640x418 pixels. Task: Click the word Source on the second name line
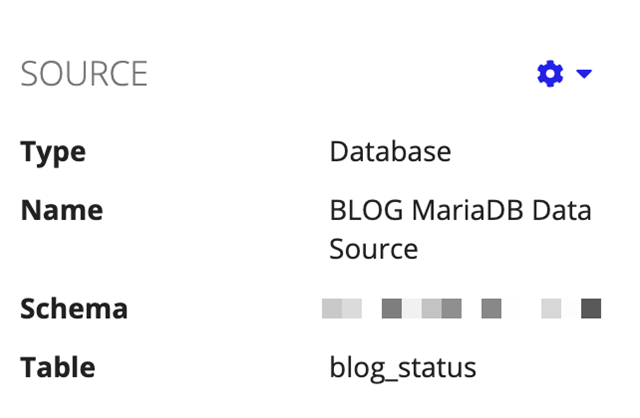point(373,248)
